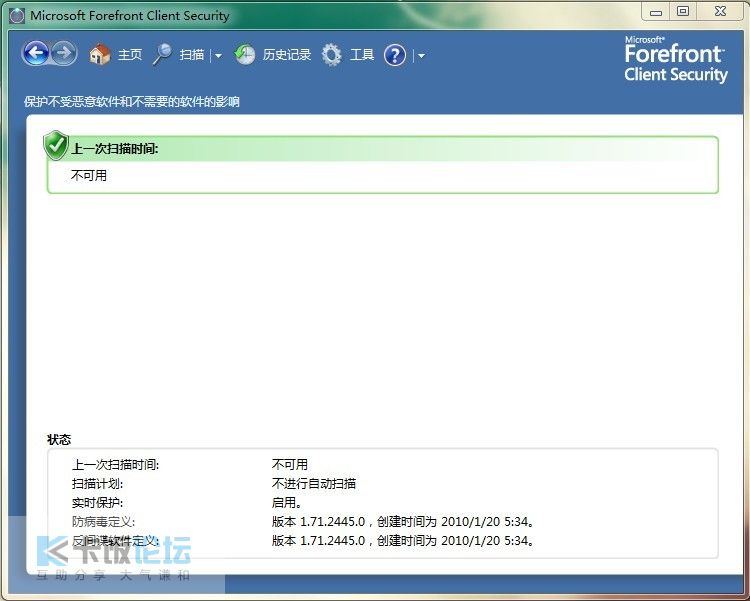The width and height of the screenshot is (750, 601).
Task: Expand the help options dropdown arrow
Action: pyautogui.click(x=421, y=56)
